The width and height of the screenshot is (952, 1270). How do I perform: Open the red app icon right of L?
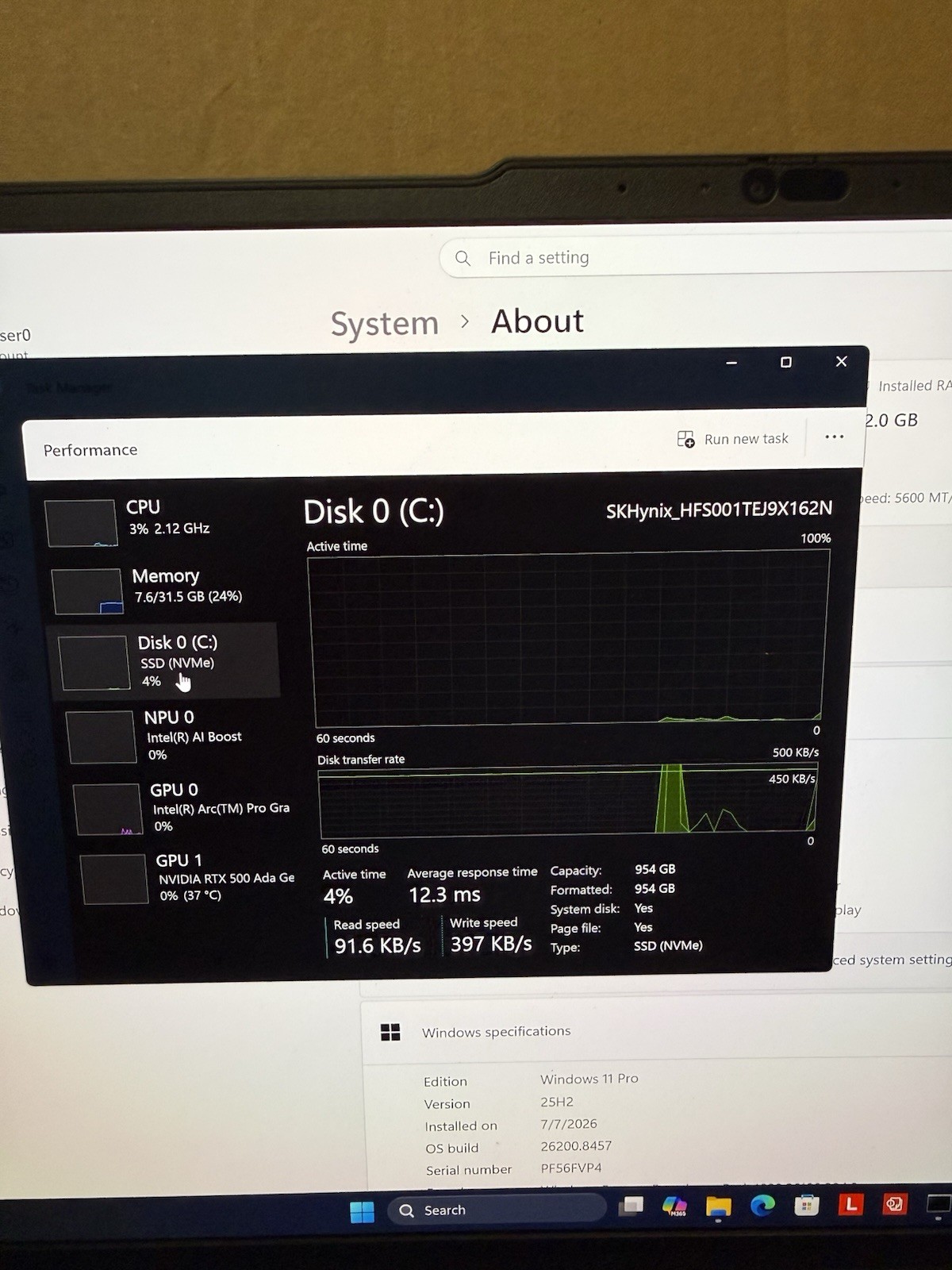click(894, 1204)
